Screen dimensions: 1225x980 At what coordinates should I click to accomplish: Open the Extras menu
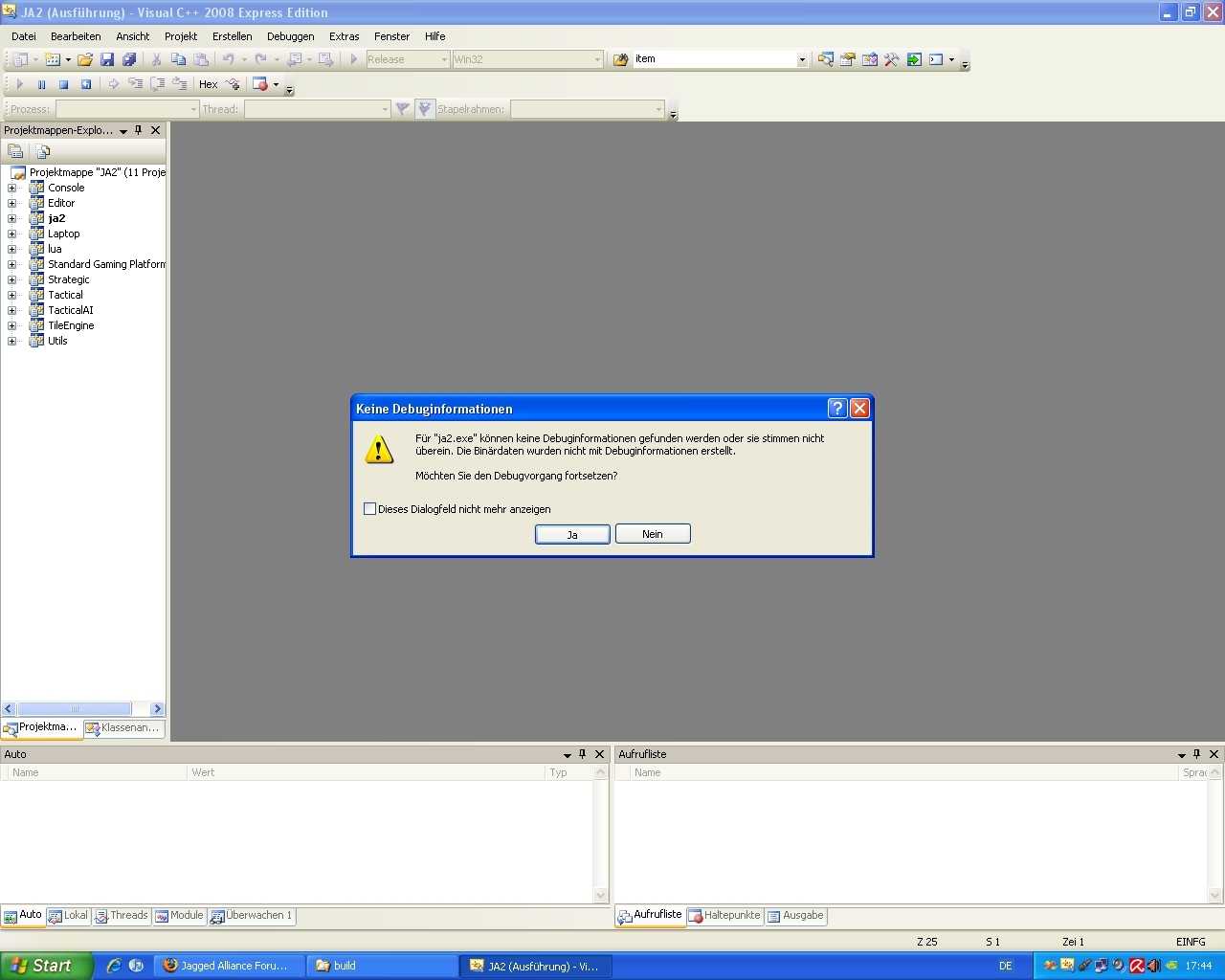point(345,36)
